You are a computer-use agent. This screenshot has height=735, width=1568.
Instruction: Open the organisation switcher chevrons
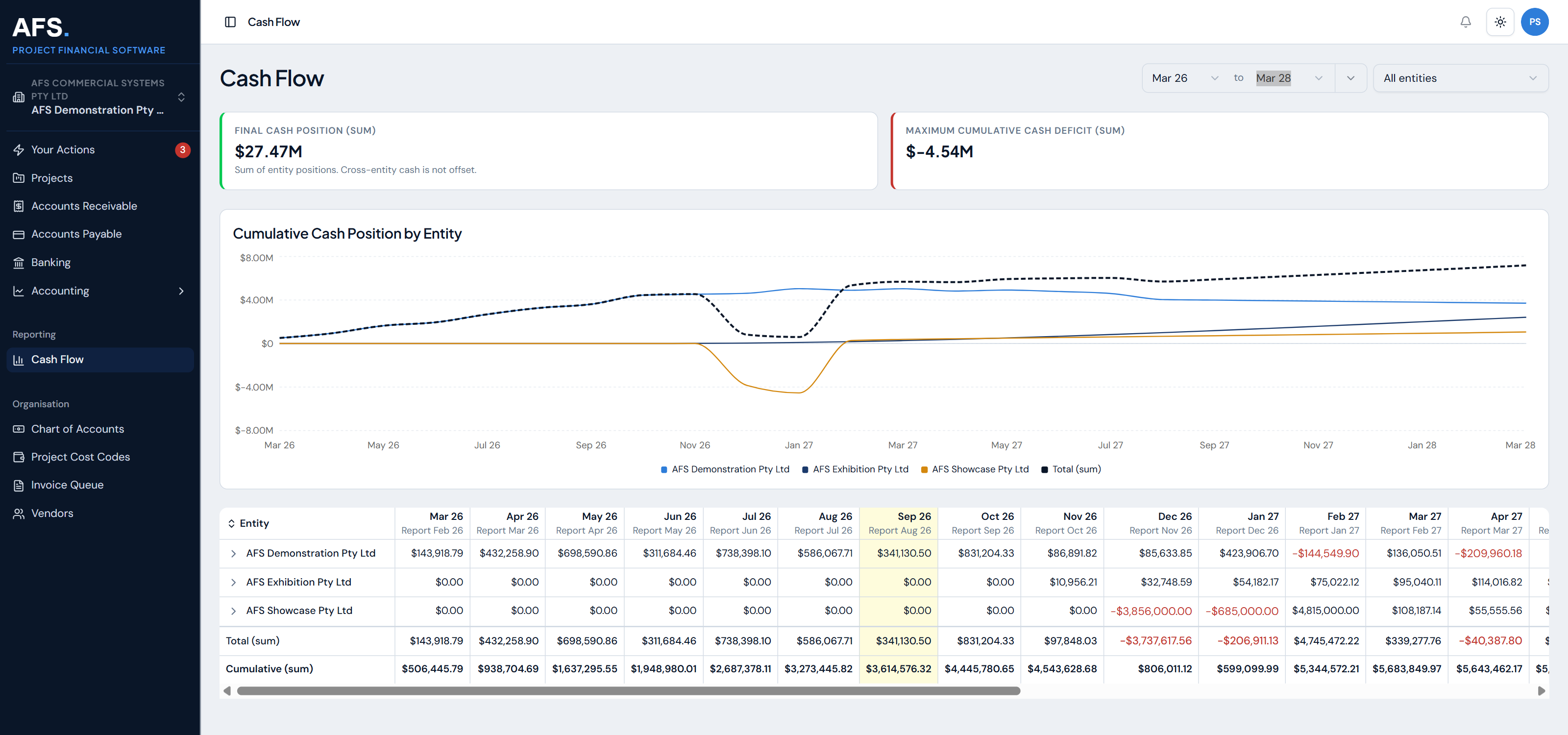[x=181, y=97]
